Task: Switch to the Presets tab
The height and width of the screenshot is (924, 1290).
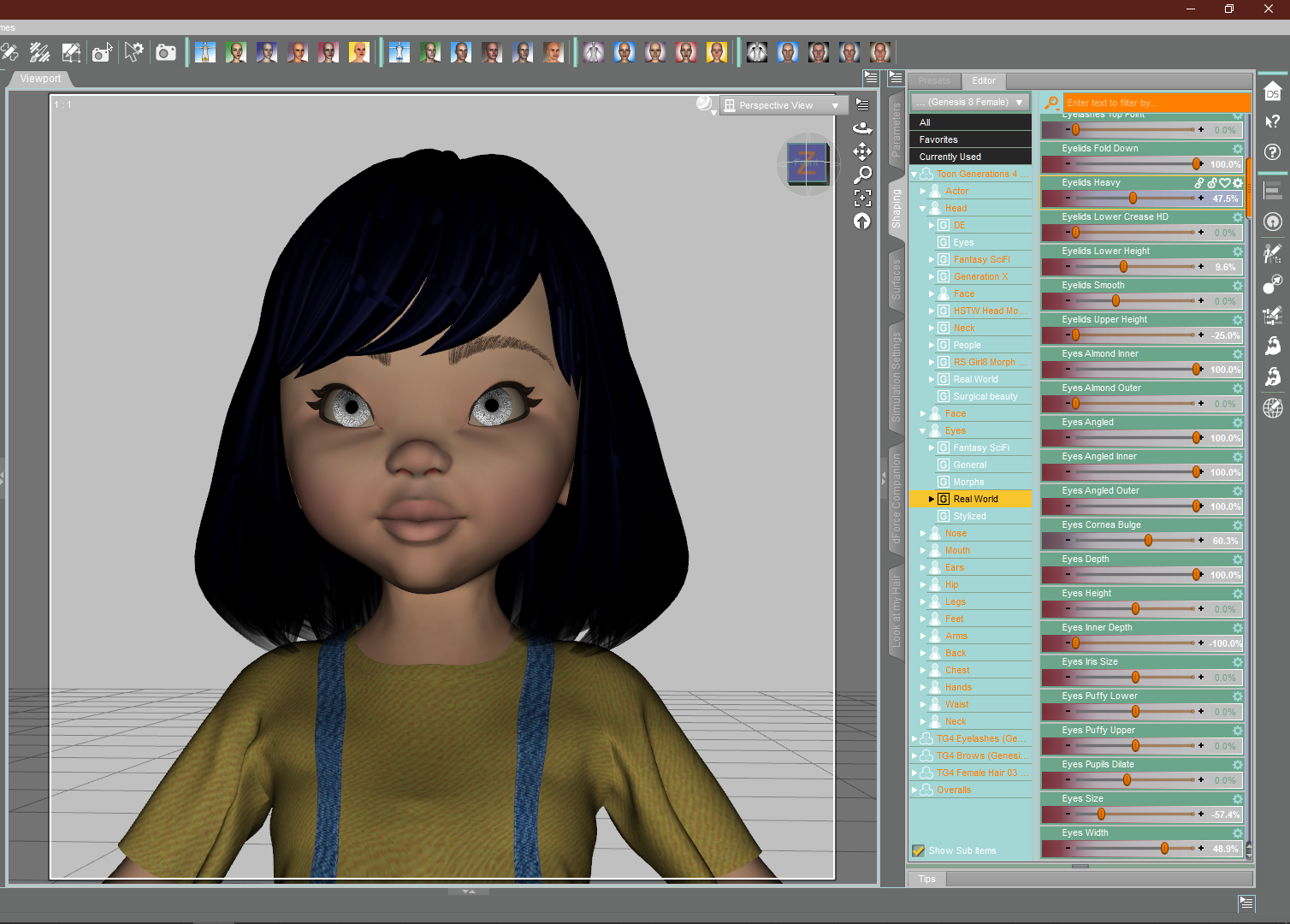Action: point(934,80)
